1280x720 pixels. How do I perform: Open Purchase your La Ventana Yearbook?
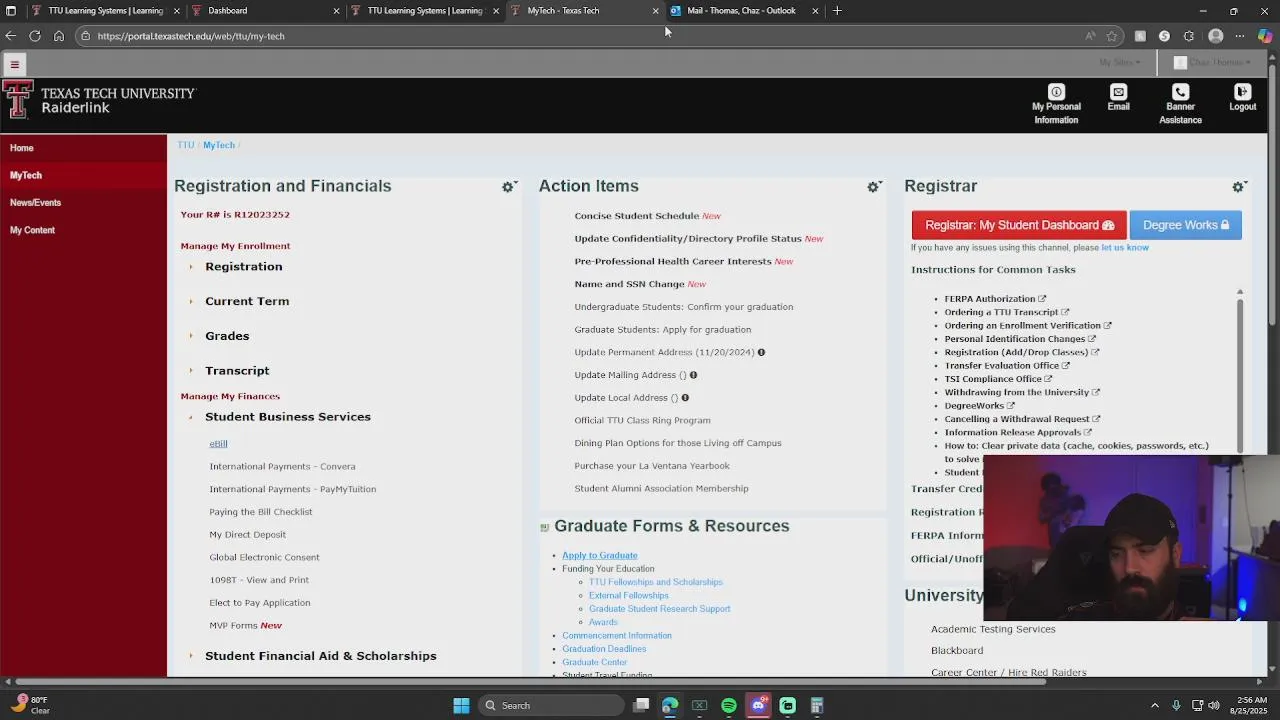click(x=651, y=466)
